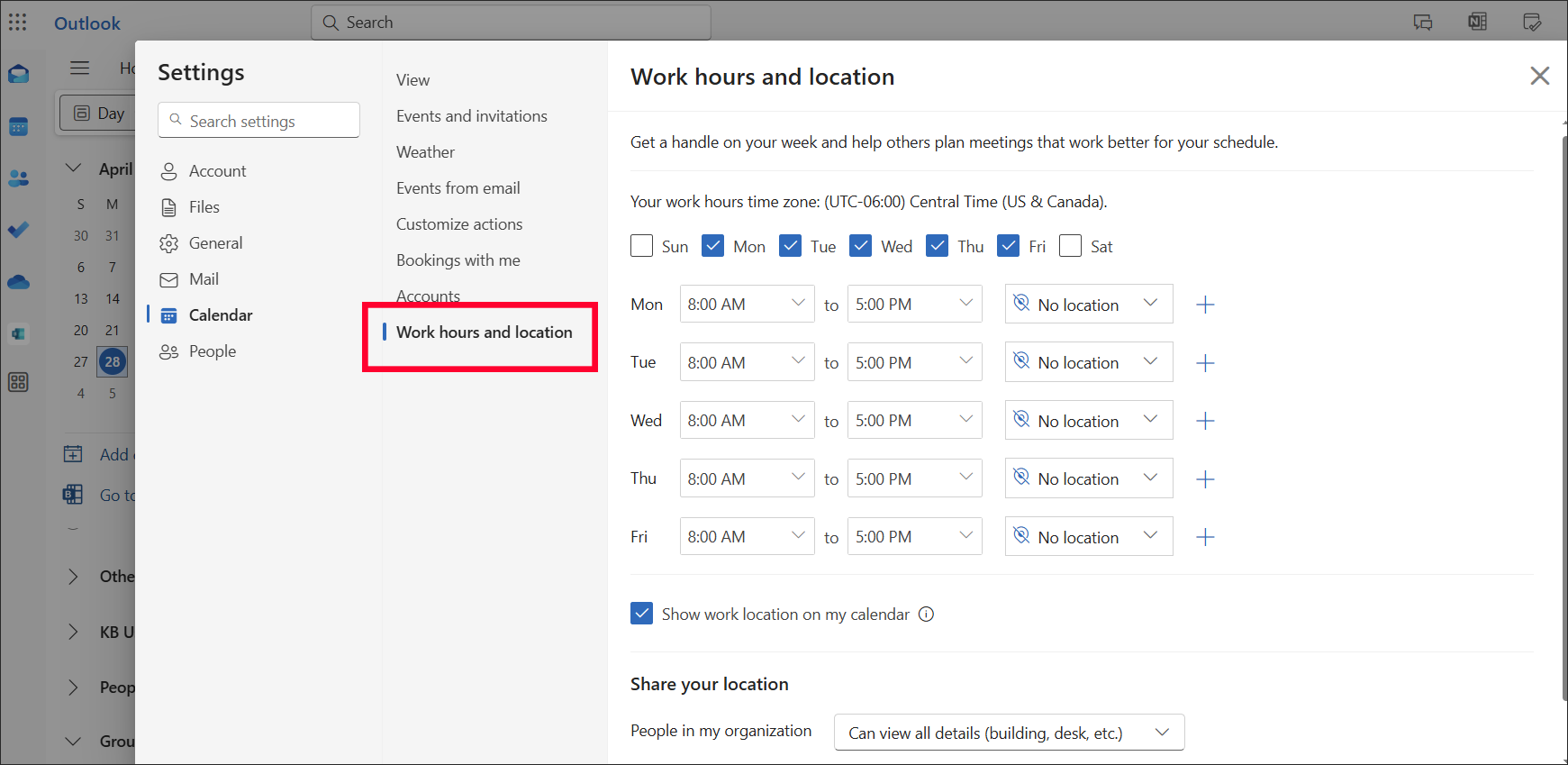Open OneNote feed icon in header

(x=1477, y=22)
